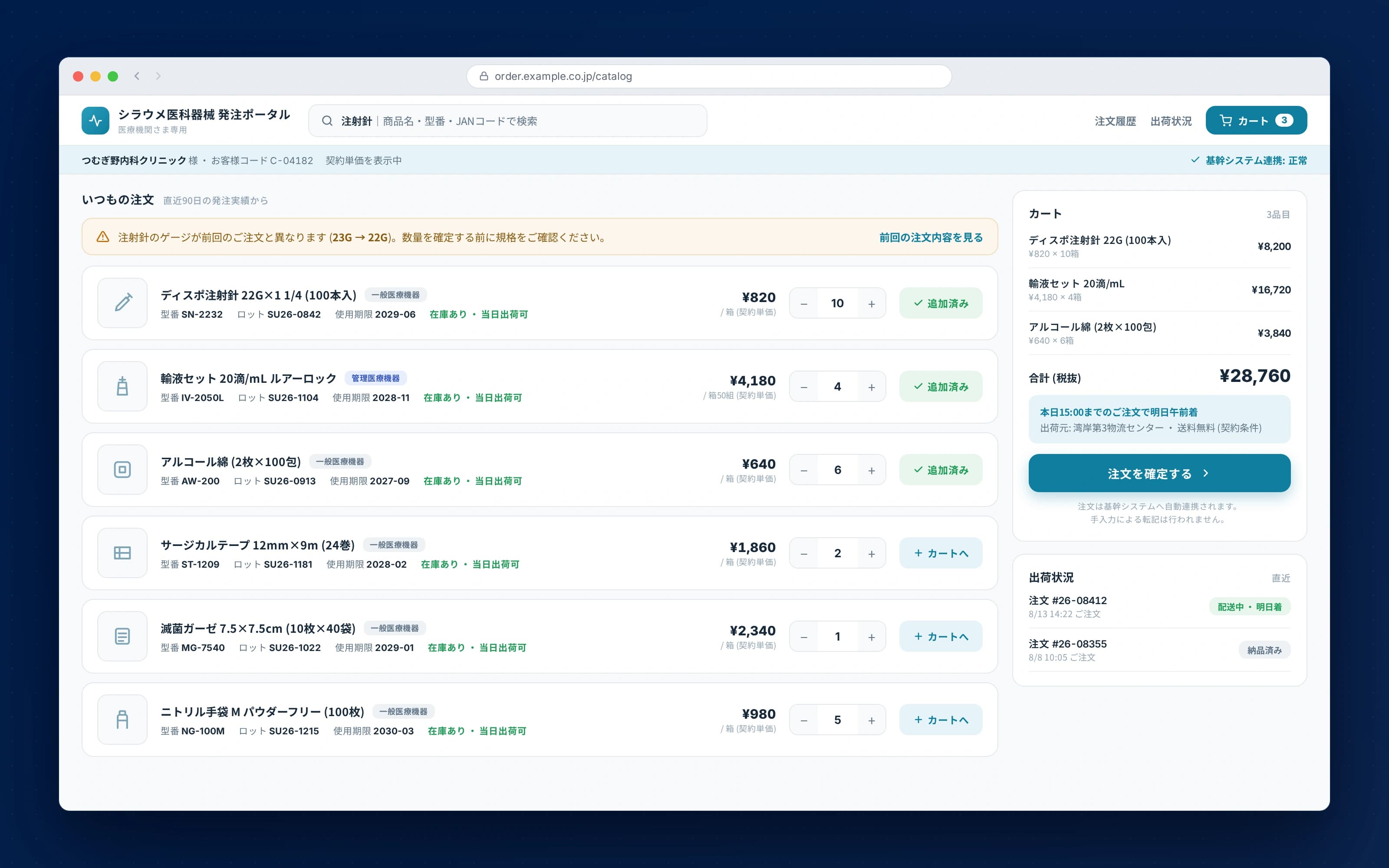
Task: Click the nitrile gloves product icon
Action: [122, 719]
